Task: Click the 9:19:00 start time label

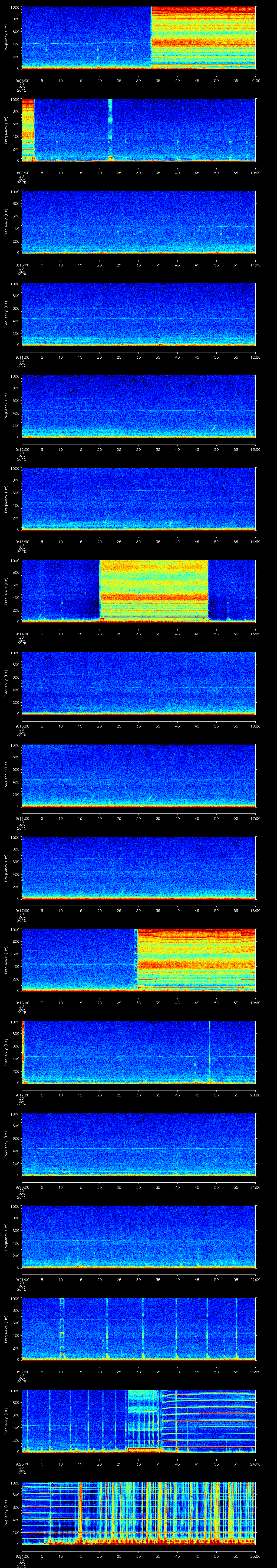Action: (x=22, y=1095)
